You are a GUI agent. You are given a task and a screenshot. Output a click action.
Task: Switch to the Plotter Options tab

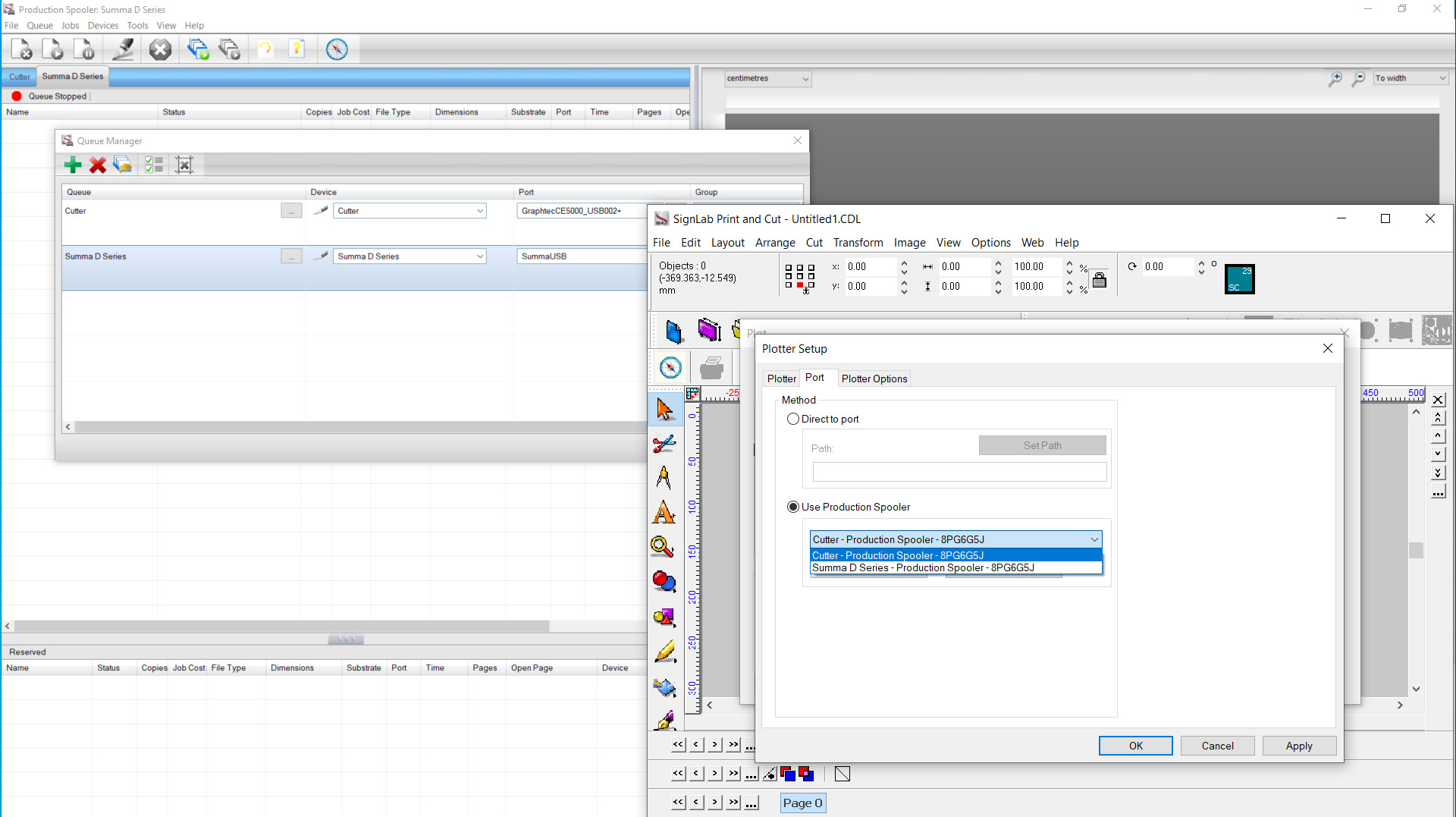[x=874, y=379]
